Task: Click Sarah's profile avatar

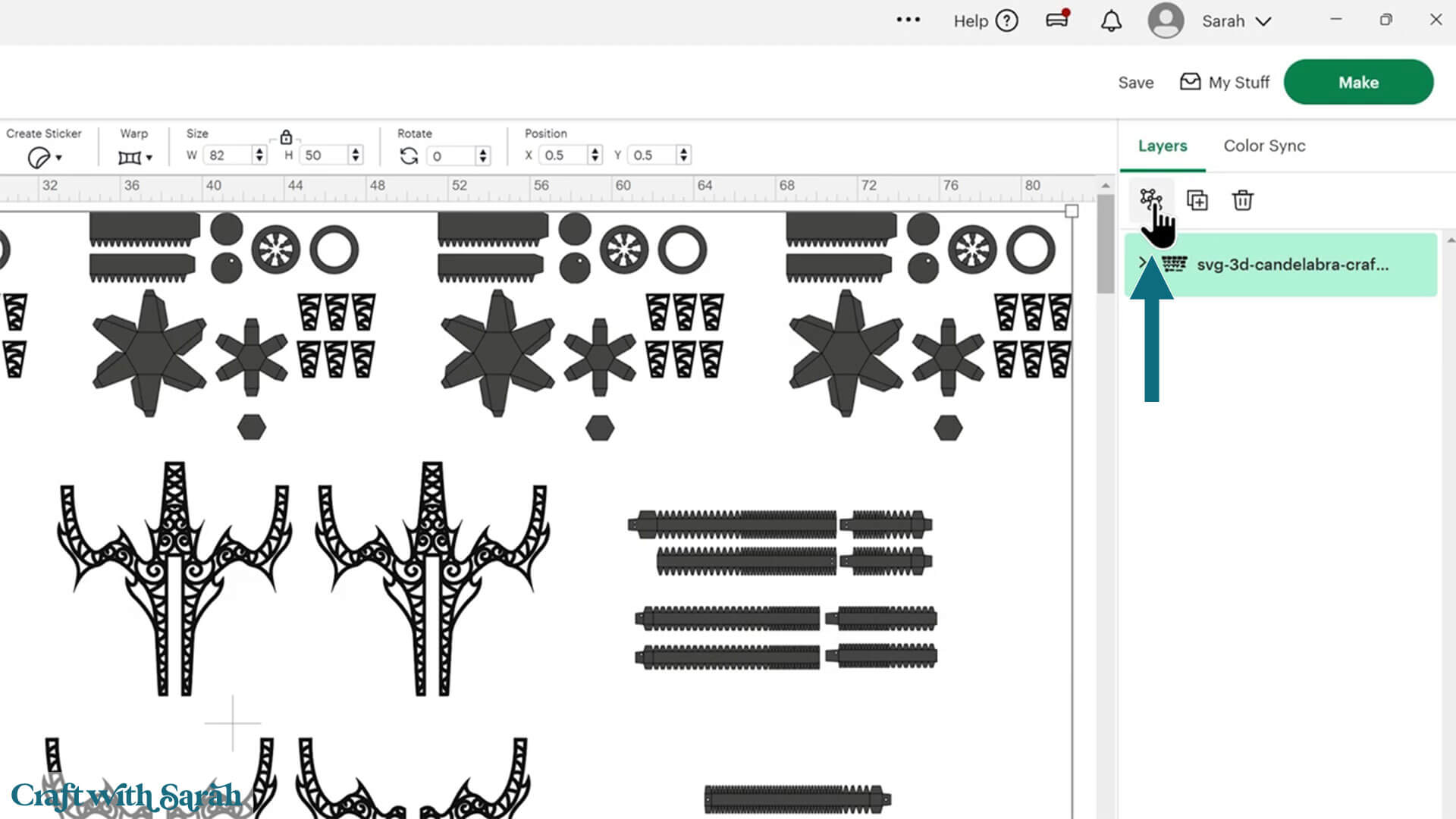Action: (1166, 21)
